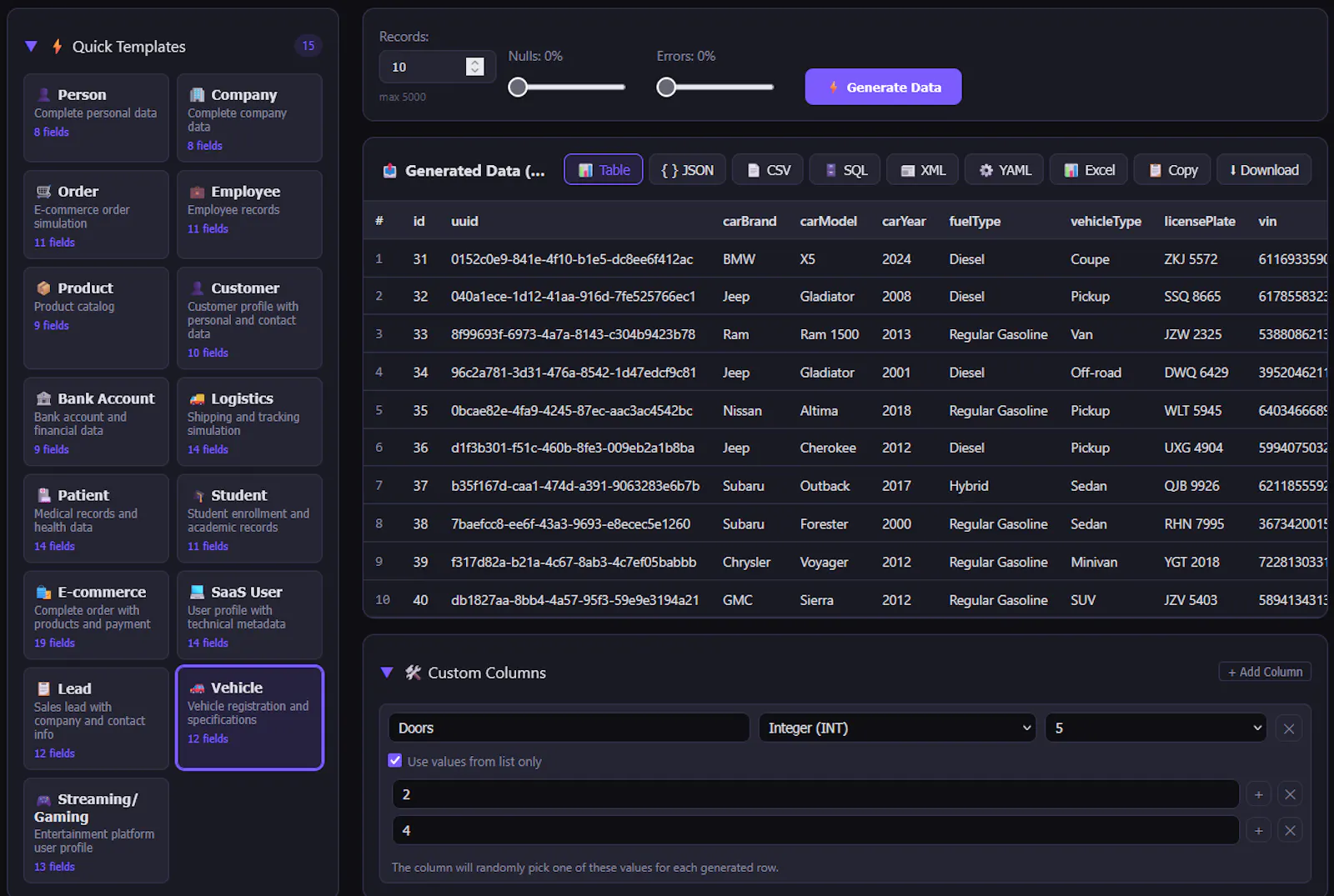Click the Records number stepper arrows
This screenshot has width=1334, height=896.
[x=474, y=67]
